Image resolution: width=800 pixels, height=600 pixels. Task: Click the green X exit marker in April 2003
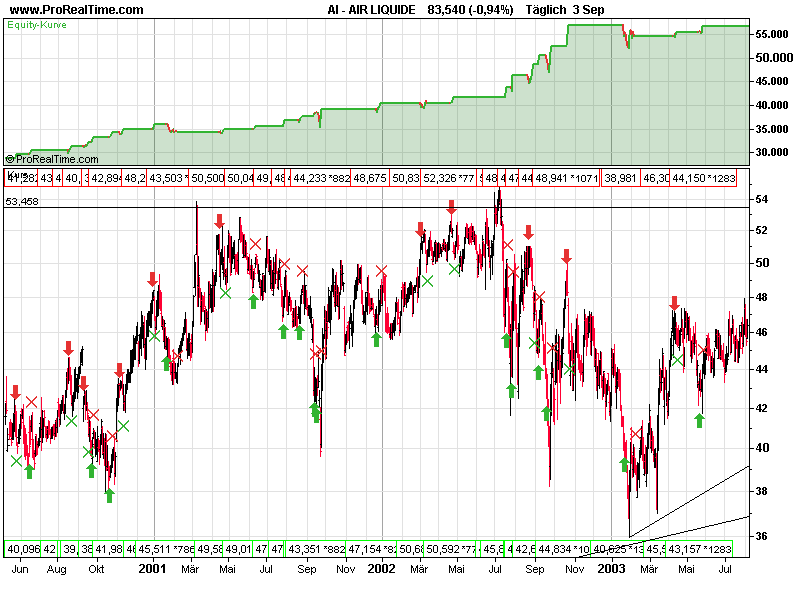pos(678,360)
